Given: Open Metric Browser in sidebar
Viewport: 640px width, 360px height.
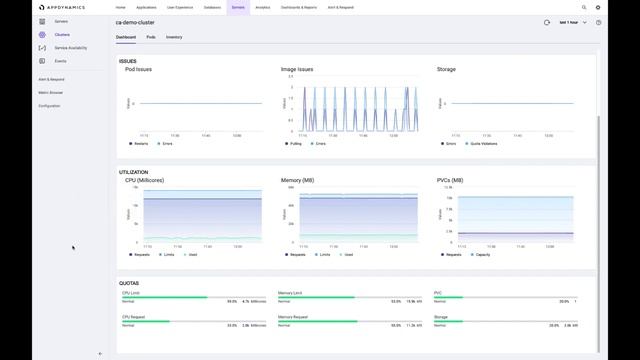Looking at the screenshot, I should [x=51, y=93].
